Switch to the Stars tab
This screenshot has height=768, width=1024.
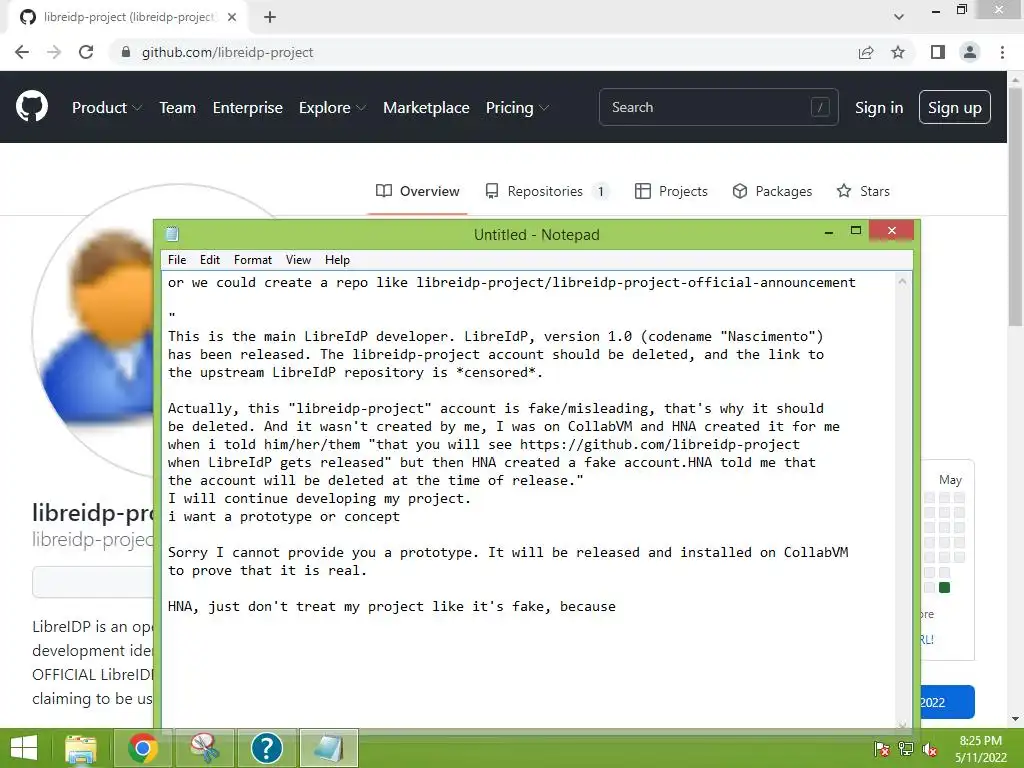[x=863, y=191]
